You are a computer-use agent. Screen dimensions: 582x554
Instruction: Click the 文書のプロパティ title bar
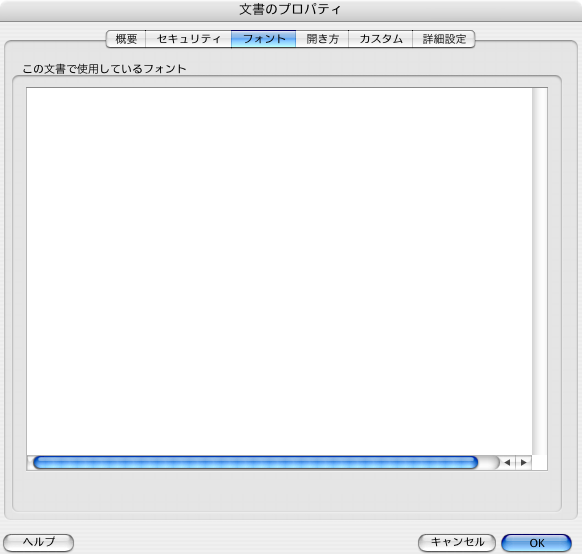point(291,10)
